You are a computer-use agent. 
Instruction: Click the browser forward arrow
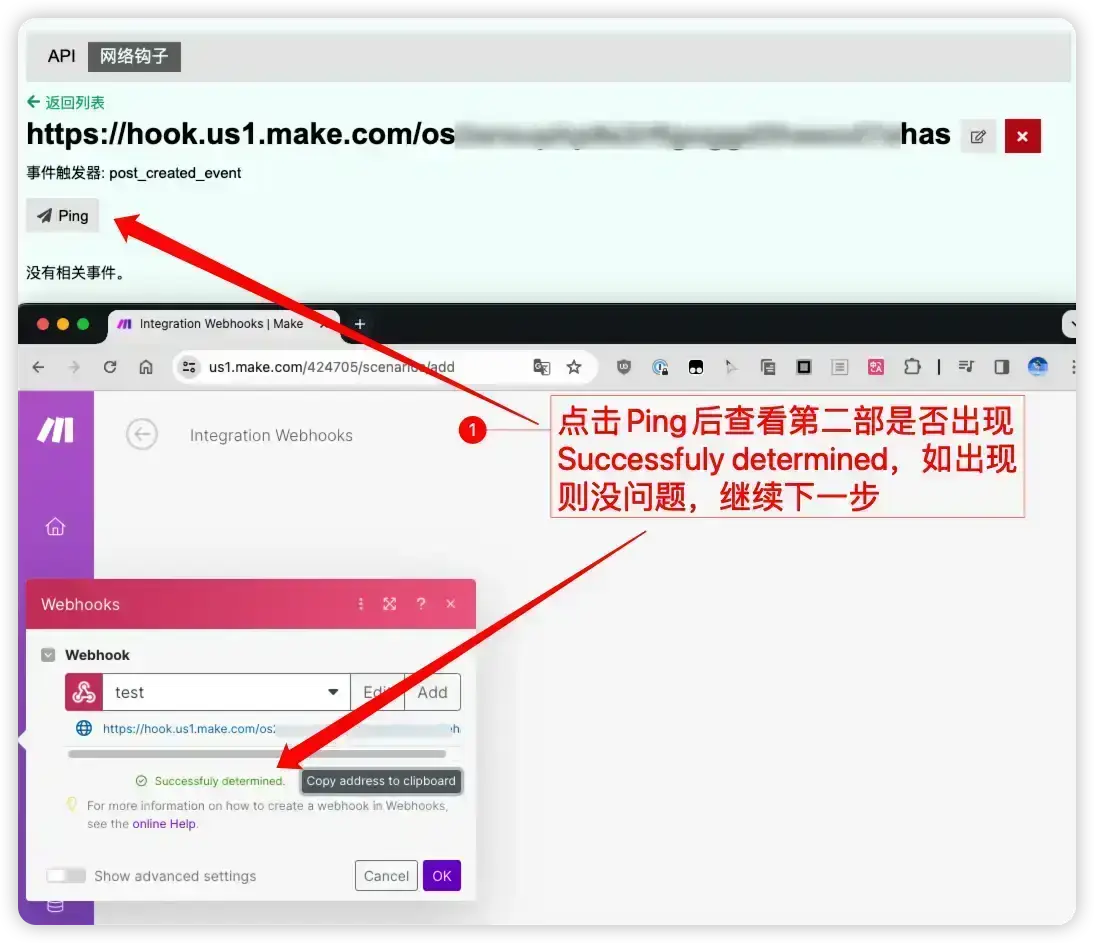coord(74,367)
